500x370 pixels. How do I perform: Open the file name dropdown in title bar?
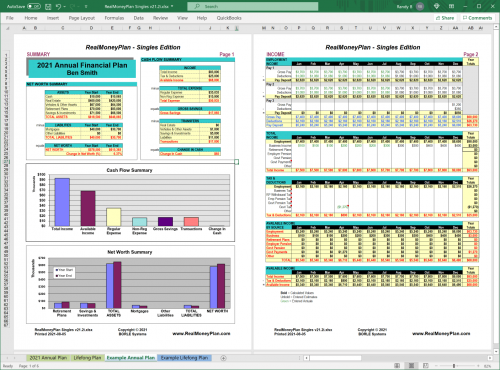point(172,6)
